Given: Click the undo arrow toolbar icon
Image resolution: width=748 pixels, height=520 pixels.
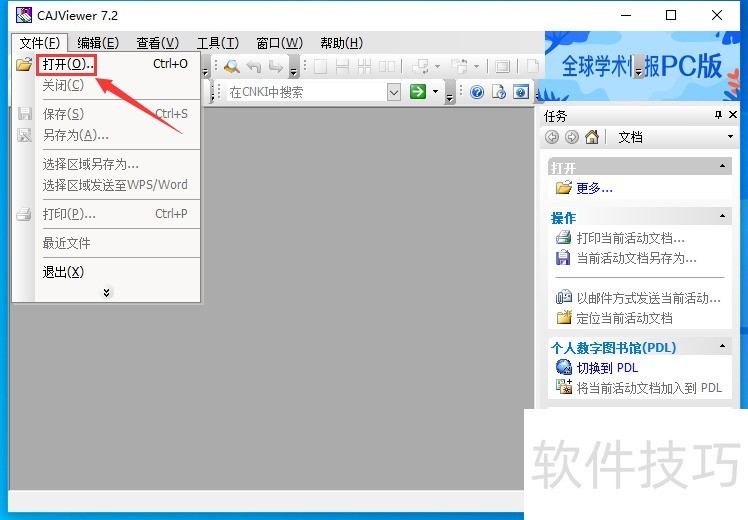Looking at the screenshot, I should point(254,66).
